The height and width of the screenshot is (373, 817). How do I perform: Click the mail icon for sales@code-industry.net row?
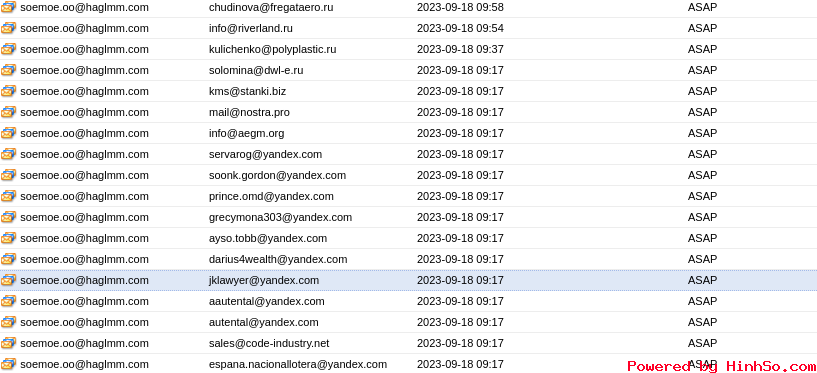tap(8, 343)
